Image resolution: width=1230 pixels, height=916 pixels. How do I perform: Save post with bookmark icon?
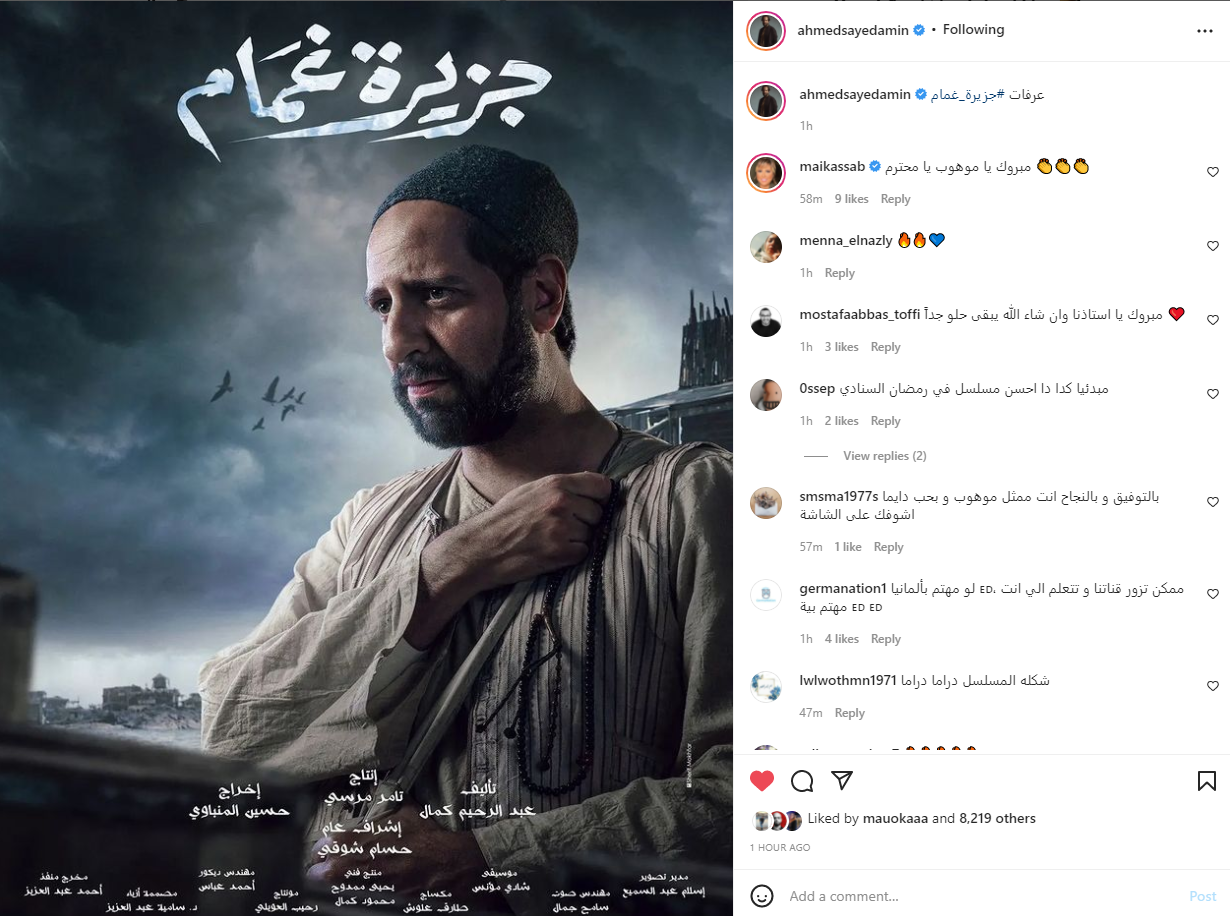(1206, 781)
